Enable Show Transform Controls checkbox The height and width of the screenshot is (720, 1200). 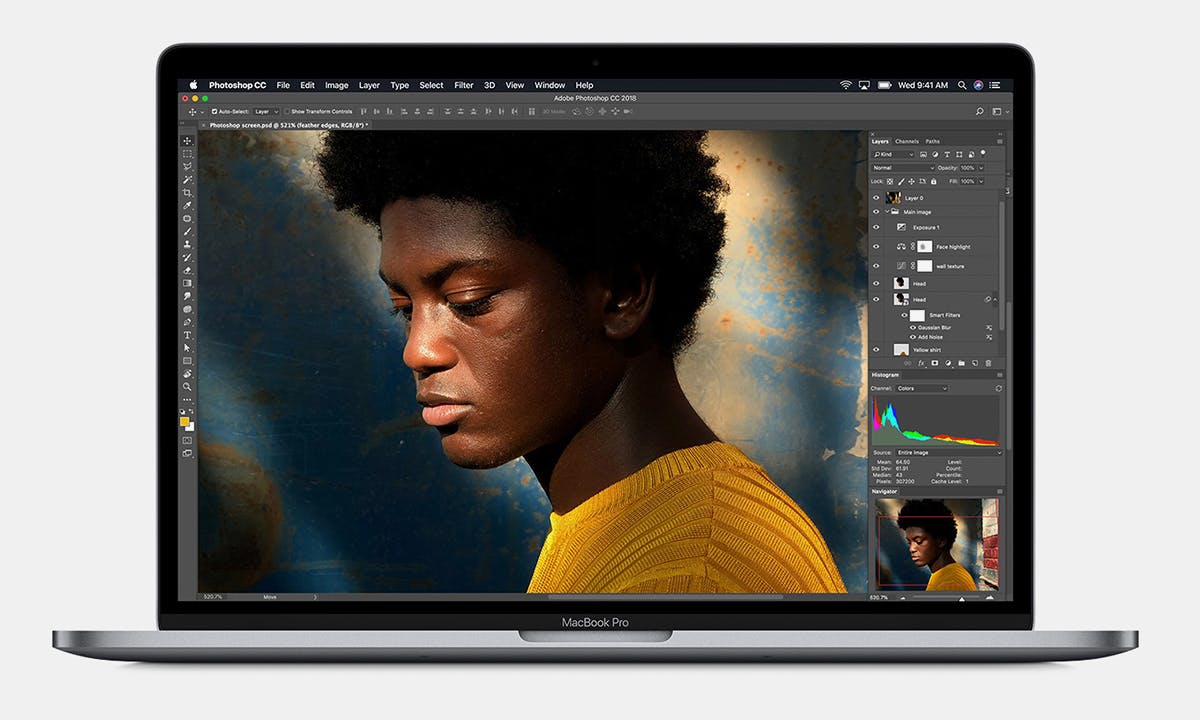(286, 112)
